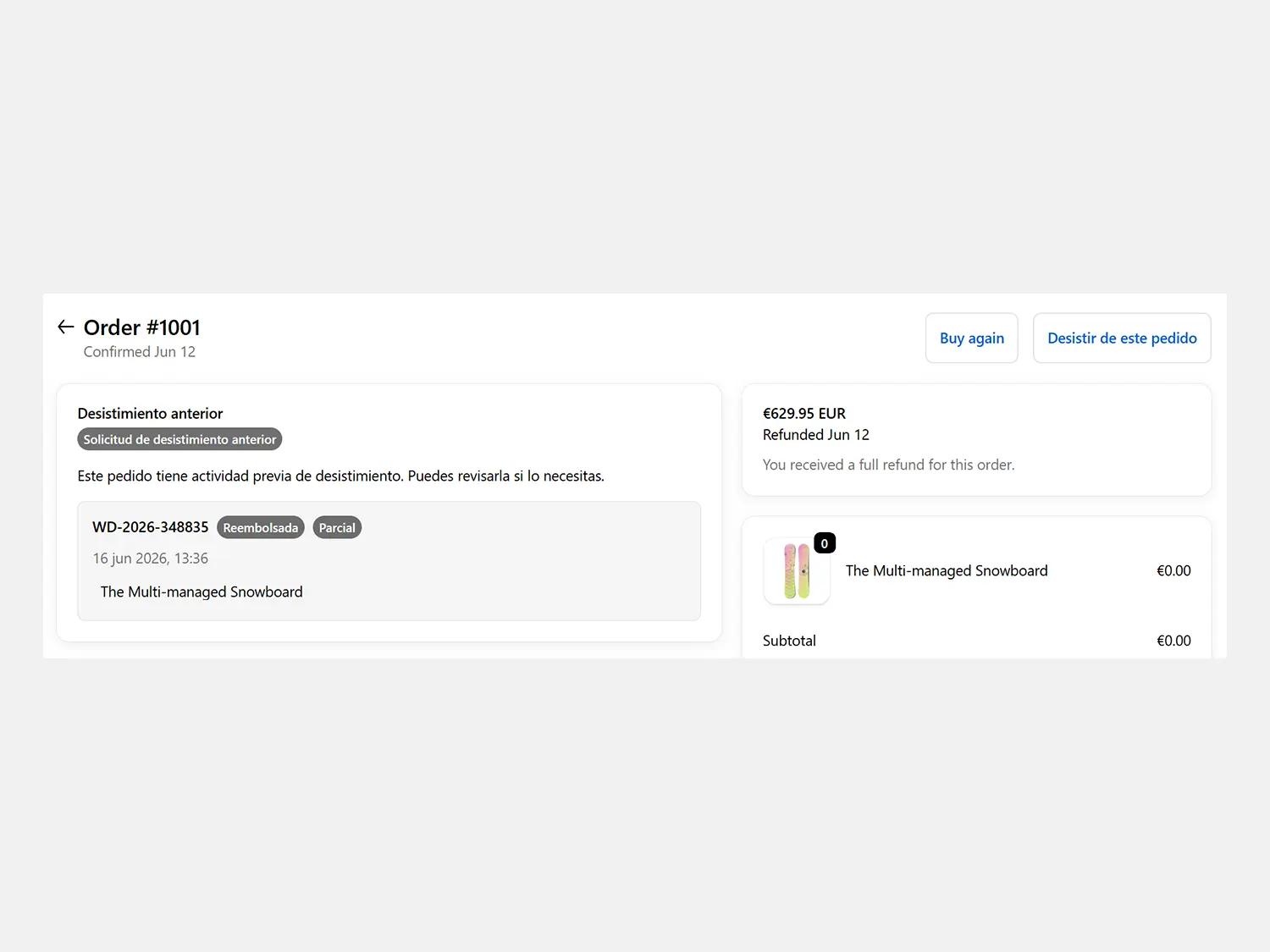Click the full refund notice text
This screenshot has width=1270, height=952.
click(x=888, y=465)
